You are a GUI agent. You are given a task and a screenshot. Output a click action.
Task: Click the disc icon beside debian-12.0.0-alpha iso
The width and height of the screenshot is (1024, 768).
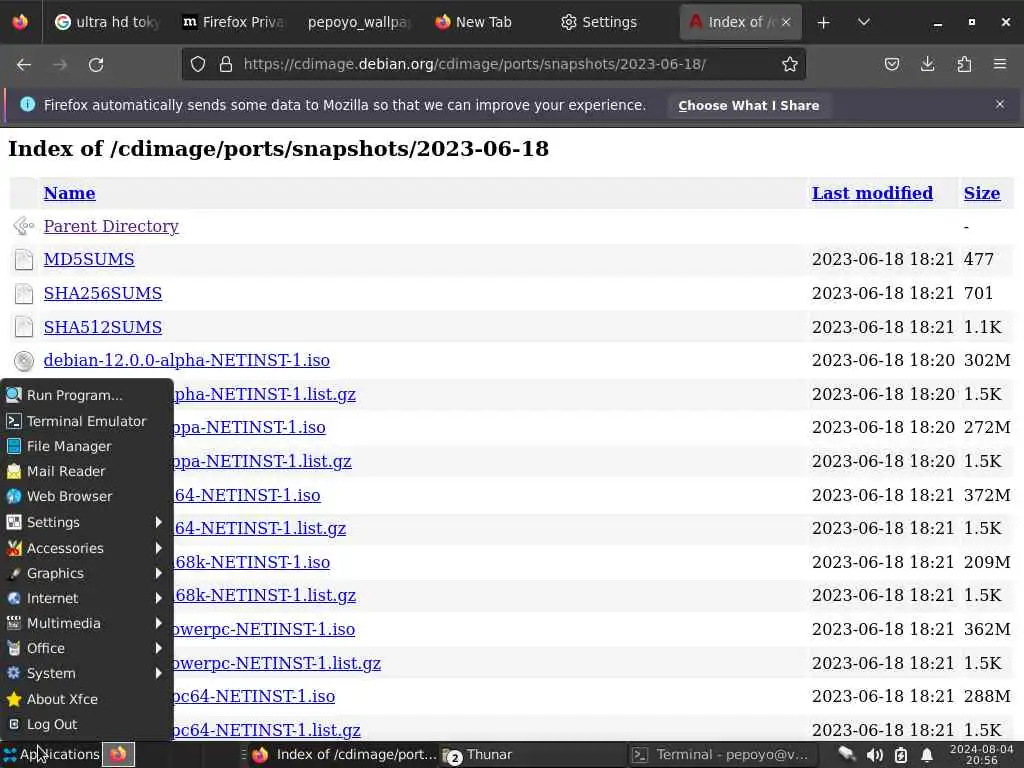24,360
